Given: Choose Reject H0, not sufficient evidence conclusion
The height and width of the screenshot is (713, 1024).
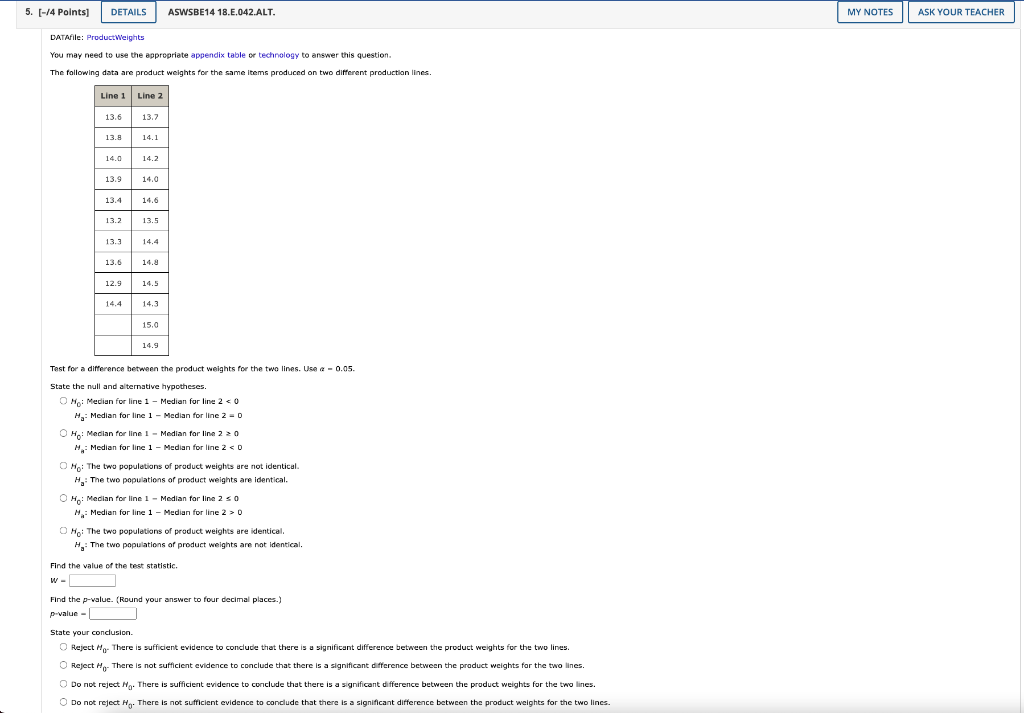Looking at the screenshot, I should [x=63, y=665].
